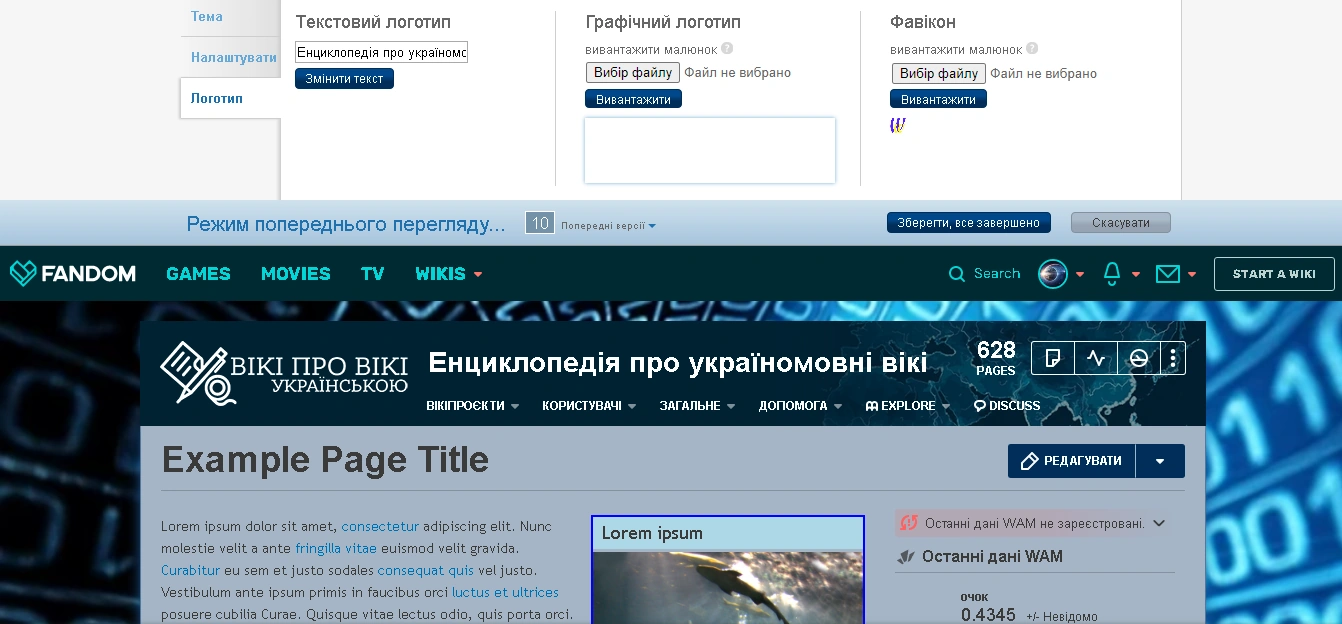This screenshot has width=1342, height=624.
Task: Open the wiki activity icon
Action: tap(1096, 358)
